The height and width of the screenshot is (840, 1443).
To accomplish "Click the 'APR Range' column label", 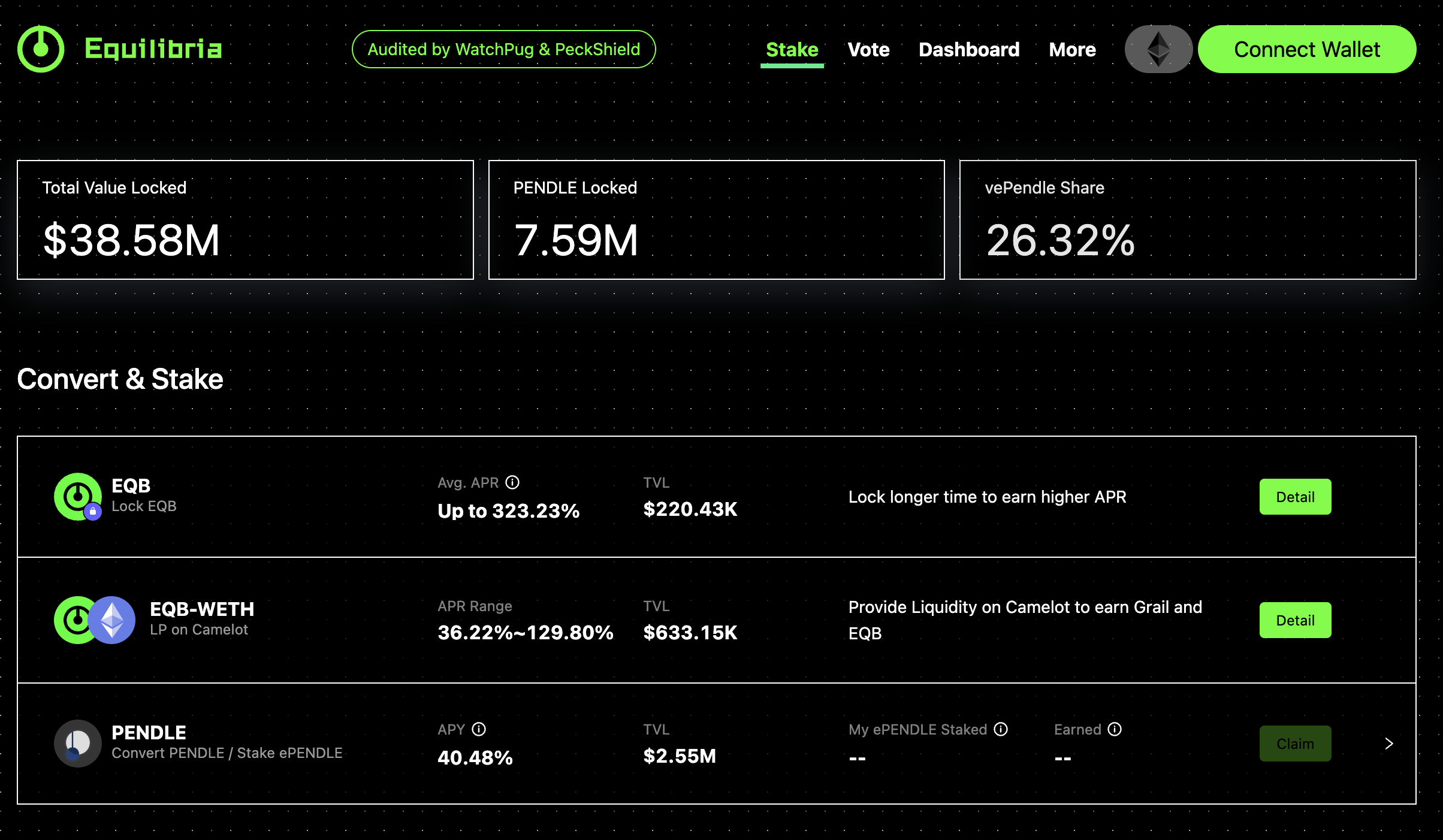I will (475, 606).
